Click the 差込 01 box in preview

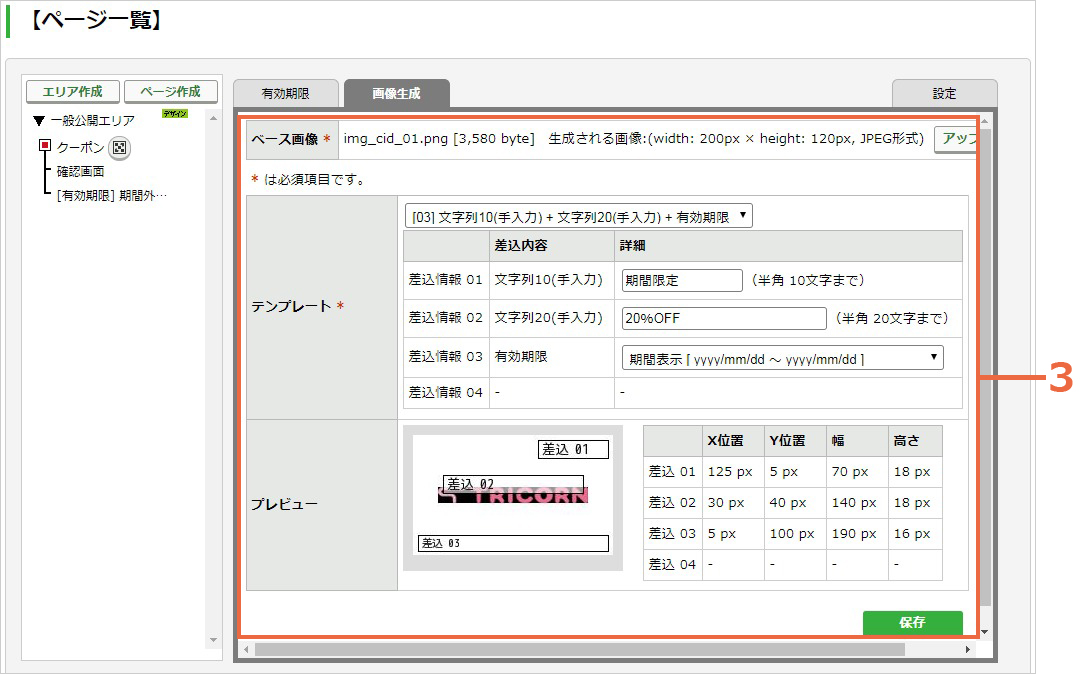[x=573, y=449]
